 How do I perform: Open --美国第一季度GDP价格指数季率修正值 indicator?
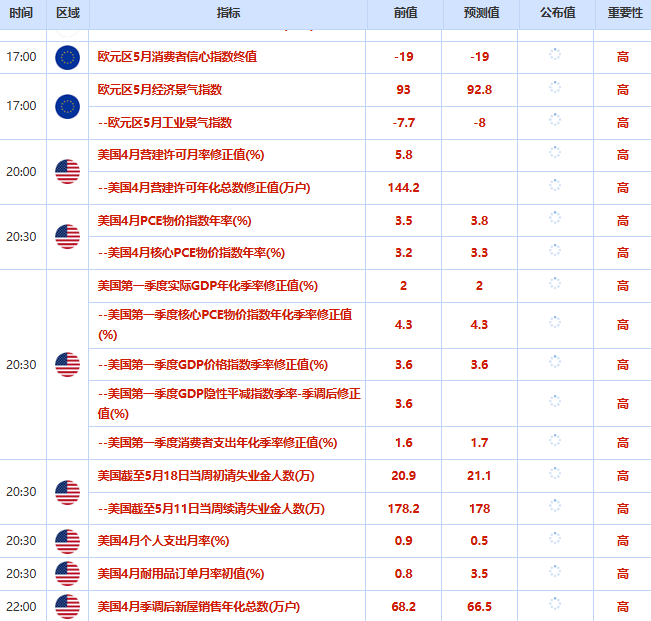point(213,365)
